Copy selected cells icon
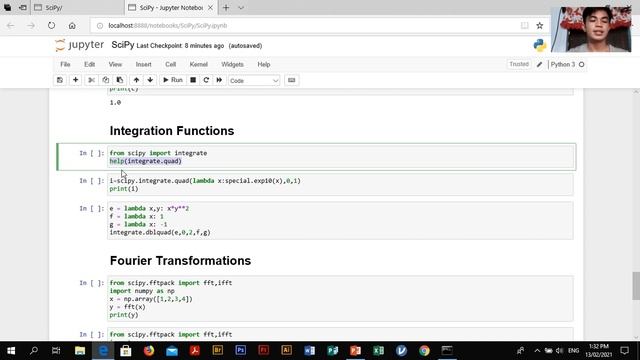 106,80
